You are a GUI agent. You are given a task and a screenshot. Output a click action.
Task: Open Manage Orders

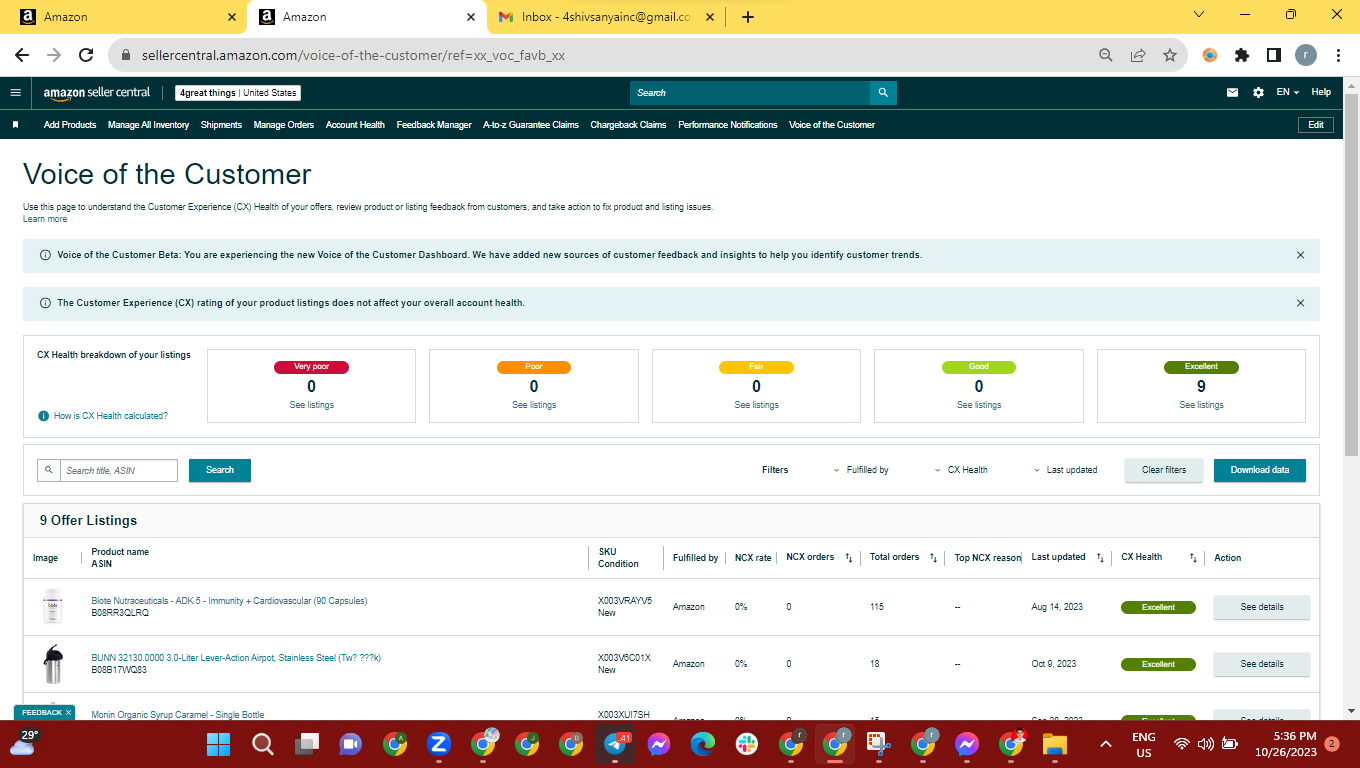(x=284, y=125)
